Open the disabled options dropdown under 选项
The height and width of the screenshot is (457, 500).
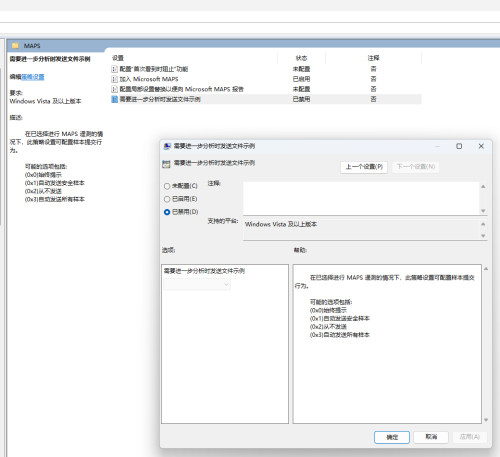197,284
